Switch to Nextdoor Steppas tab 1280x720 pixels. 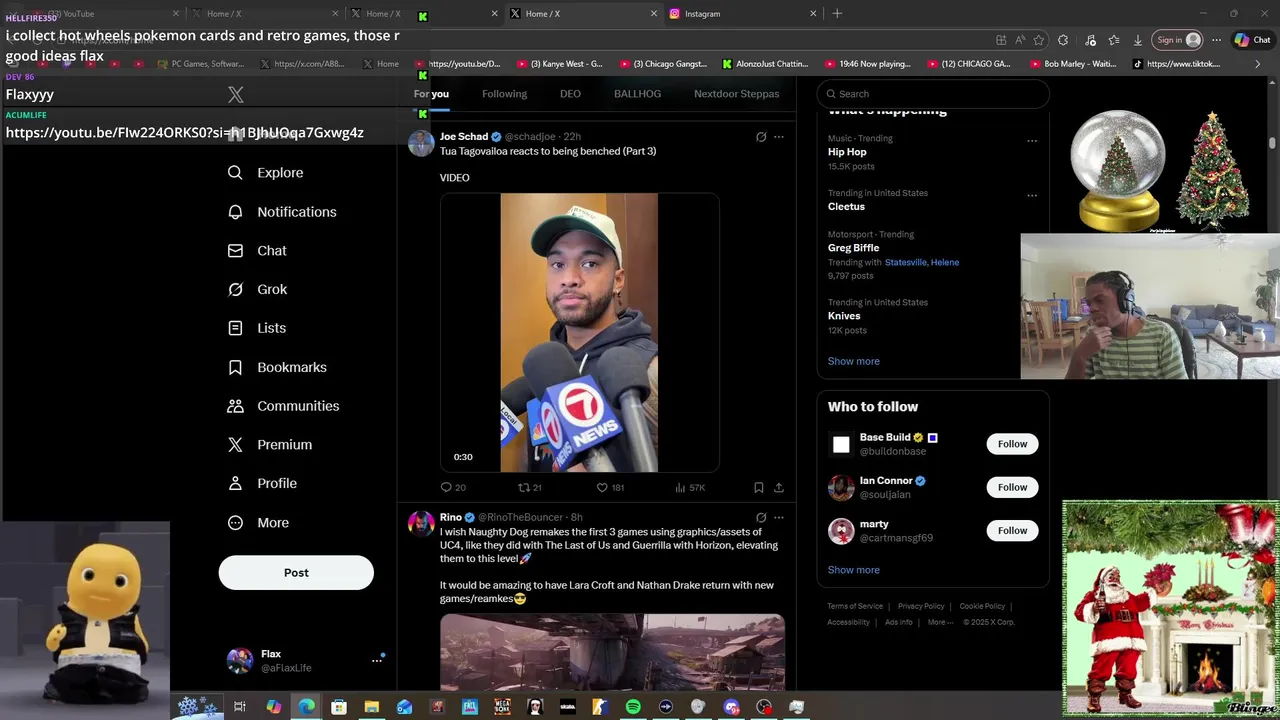[736, 94]
